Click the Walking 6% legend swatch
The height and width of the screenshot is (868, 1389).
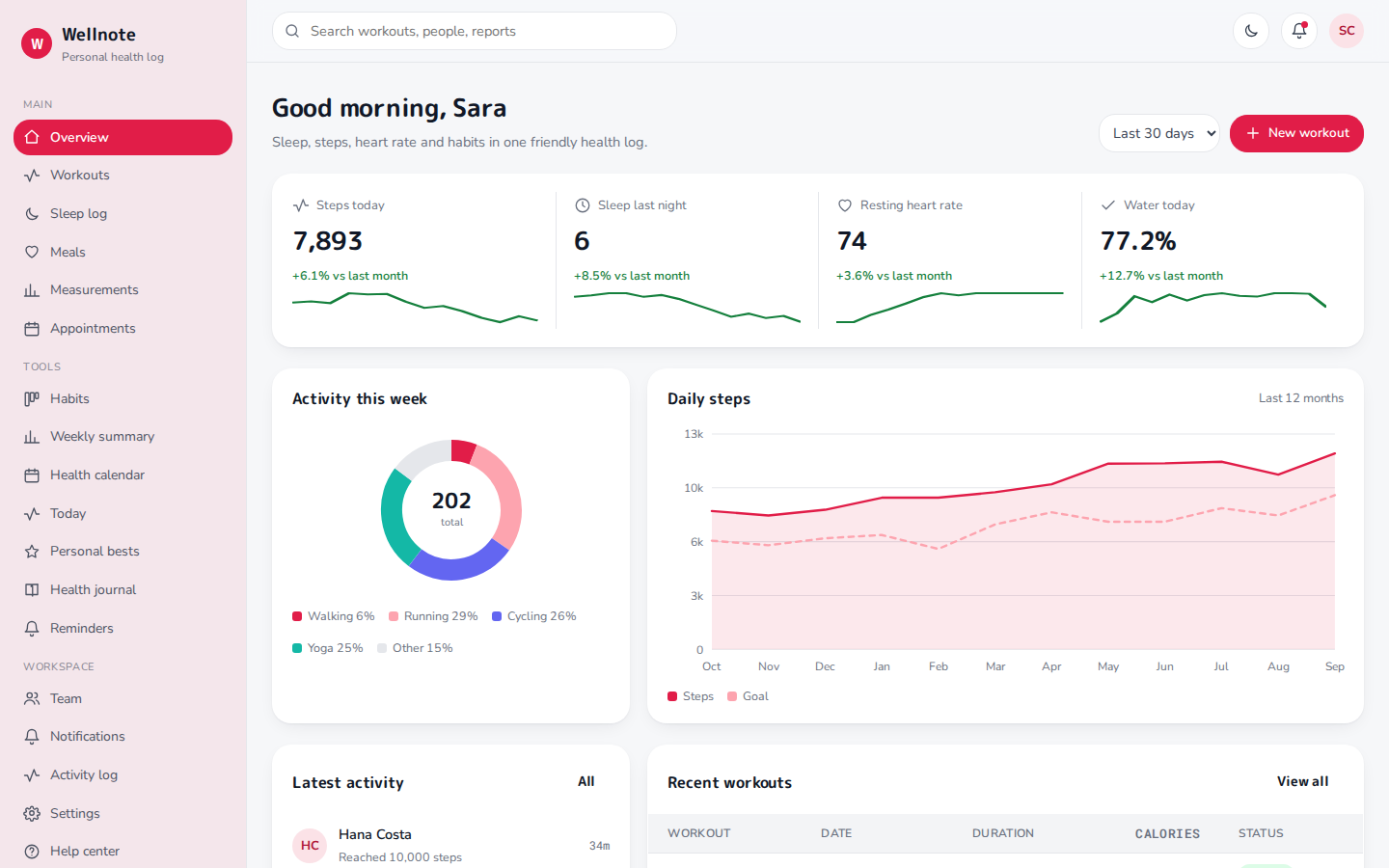click(x=297, y=616)
